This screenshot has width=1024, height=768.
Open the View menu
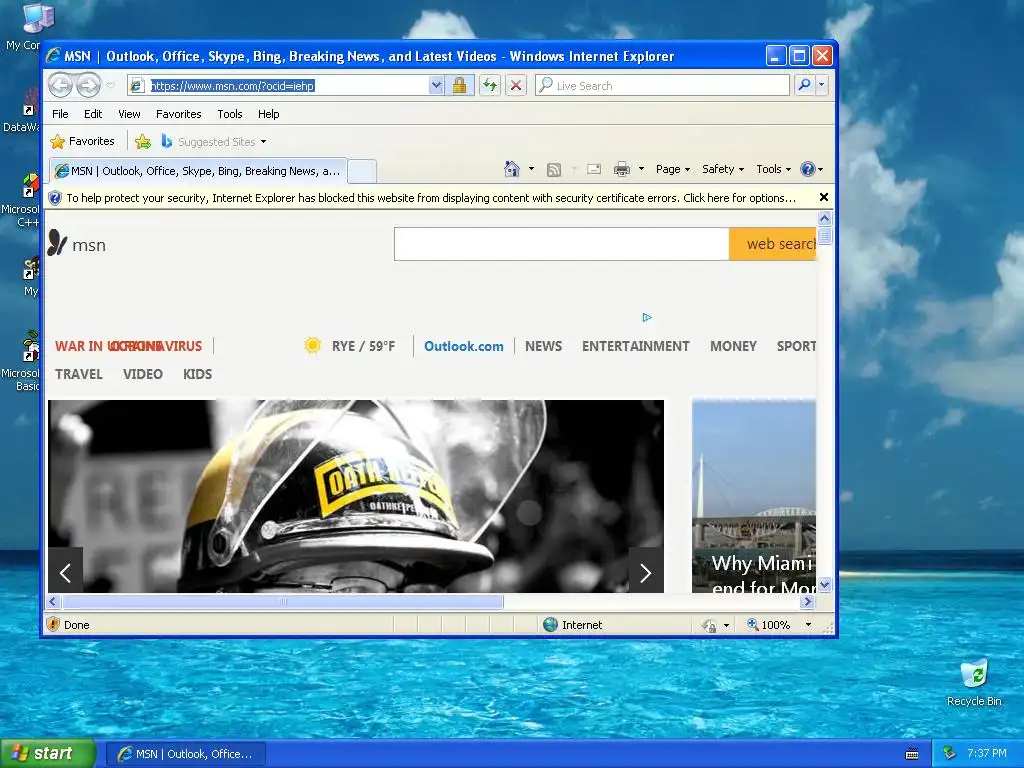pyautogui.click(x=129, y=114)
